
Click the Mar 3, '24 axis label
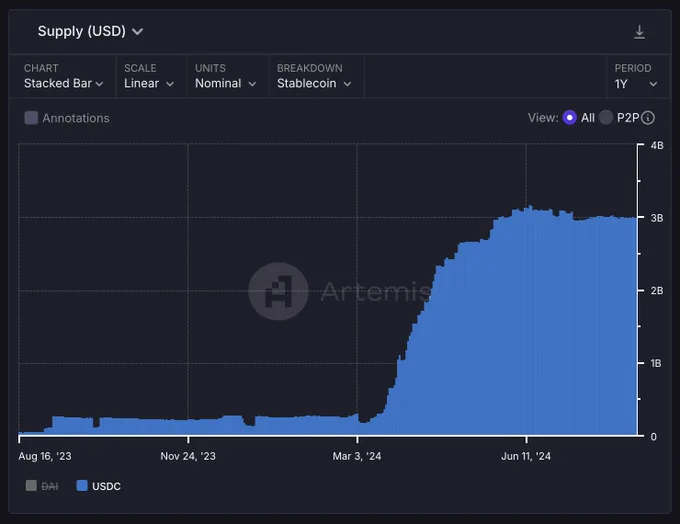point(357,456)
